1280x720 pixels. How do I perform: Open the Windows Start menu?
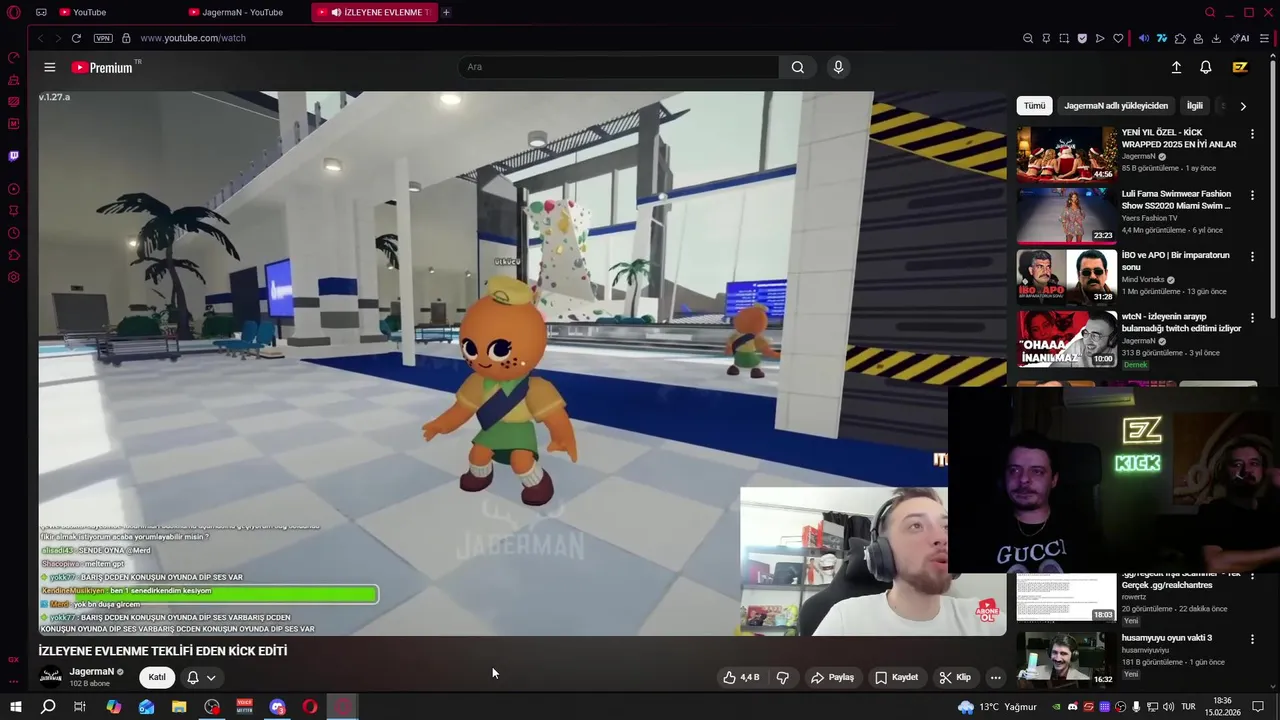point(16,707)
